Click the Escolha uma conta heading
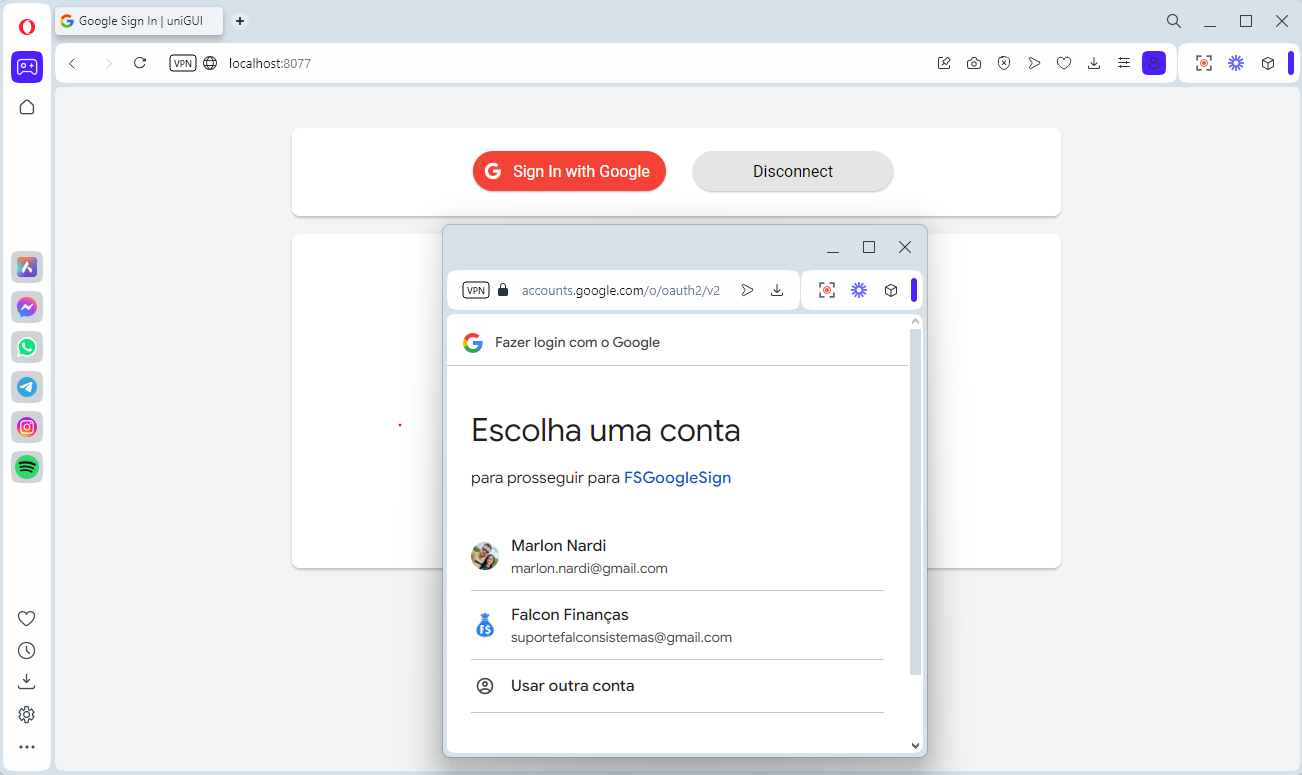Screen dimensions: 1302x775 (606, 430)
